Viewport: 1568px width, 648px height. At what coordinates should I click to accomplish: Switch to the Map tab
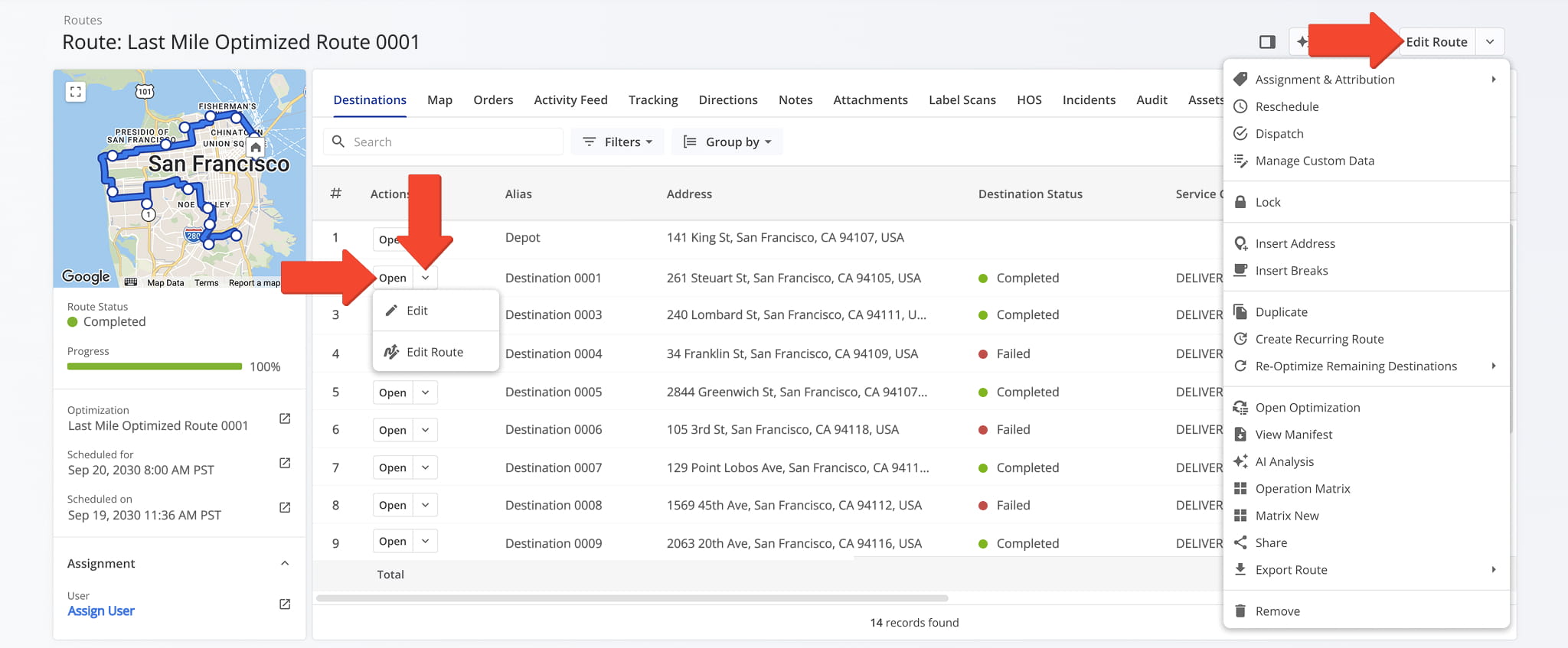click(x=439, y=99)
